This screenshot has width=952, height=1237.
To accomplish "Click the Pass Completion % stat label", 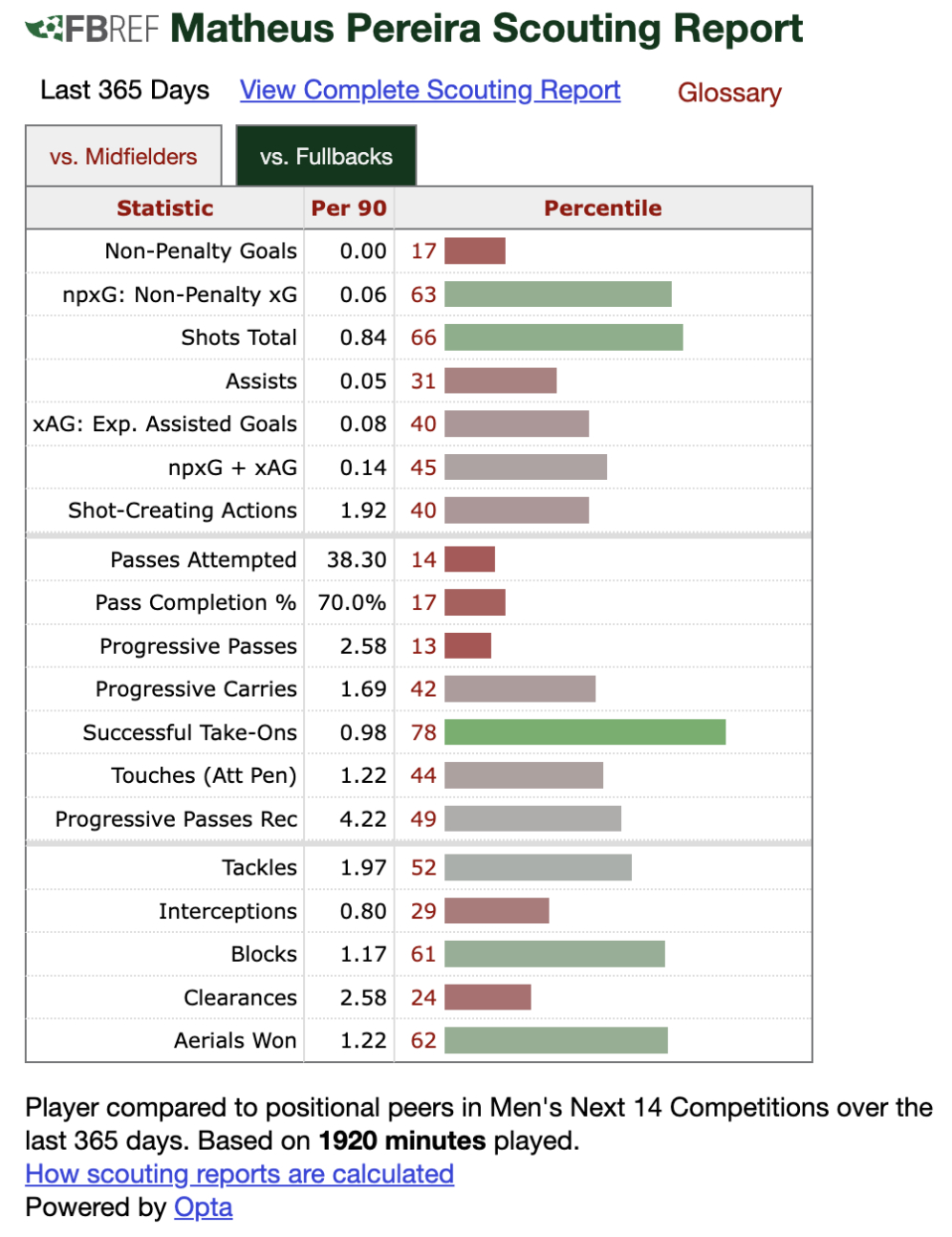I will coord(195,603).
